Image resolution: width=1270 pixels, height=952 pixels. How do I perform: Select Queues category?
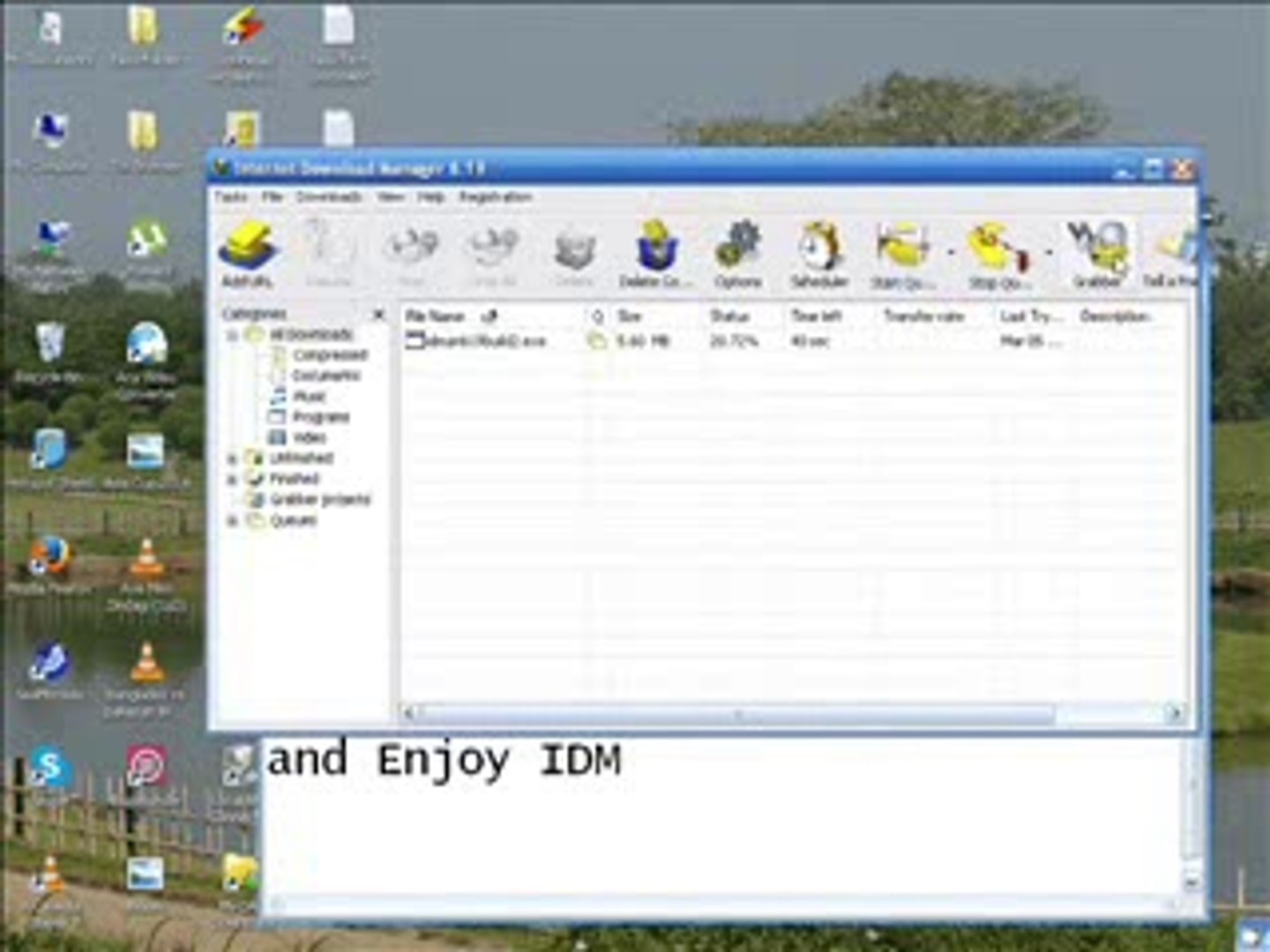(293, 521)
